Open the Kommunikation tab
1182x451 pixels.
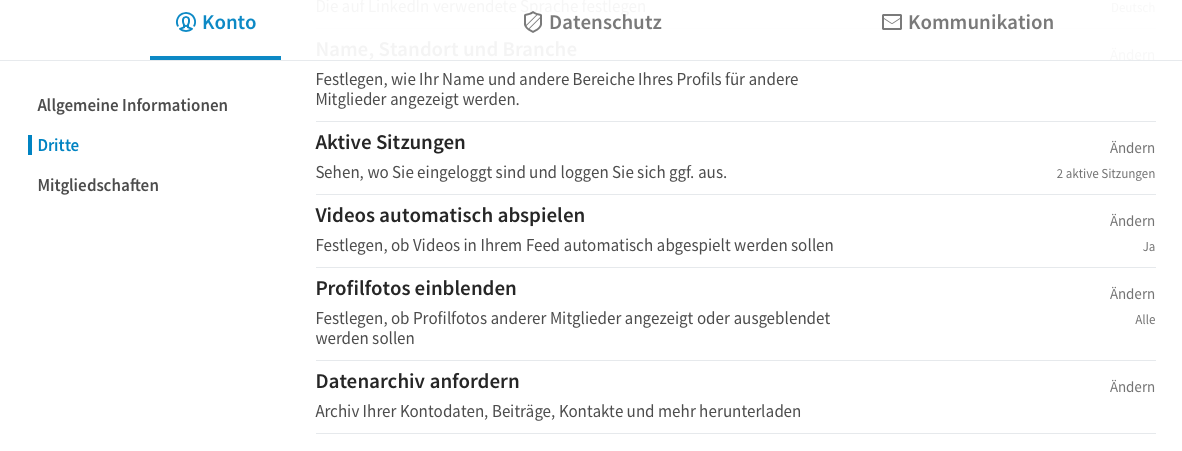tap(968, 23)
